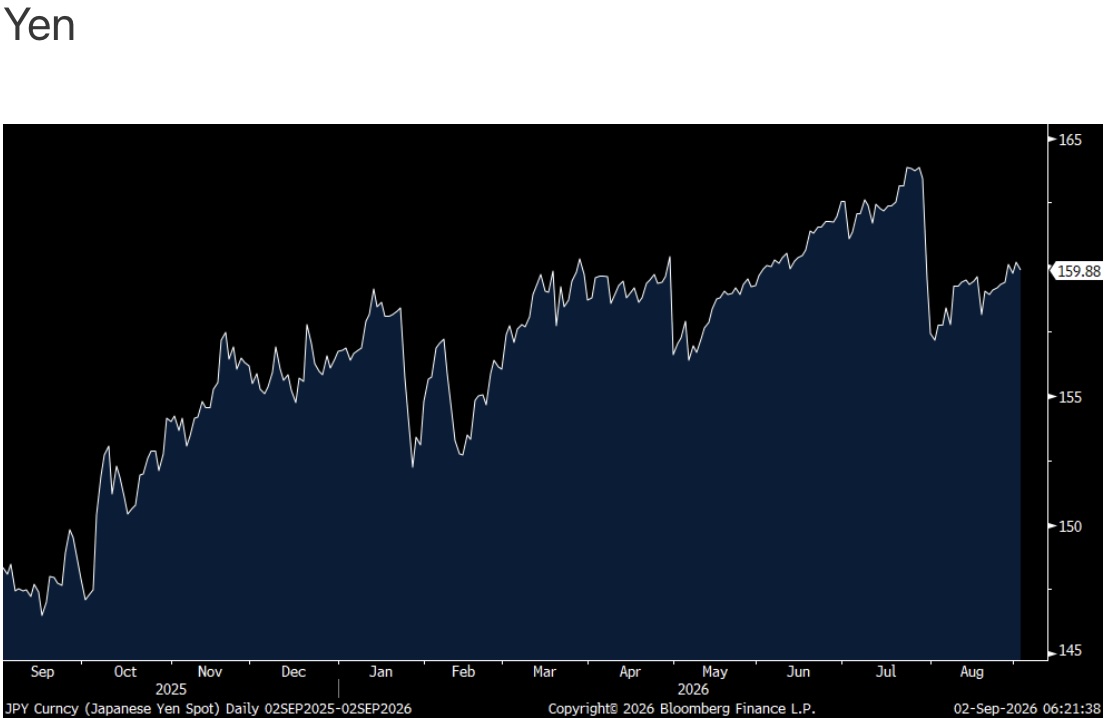Select the May month label on axis

tap(715, 671)
